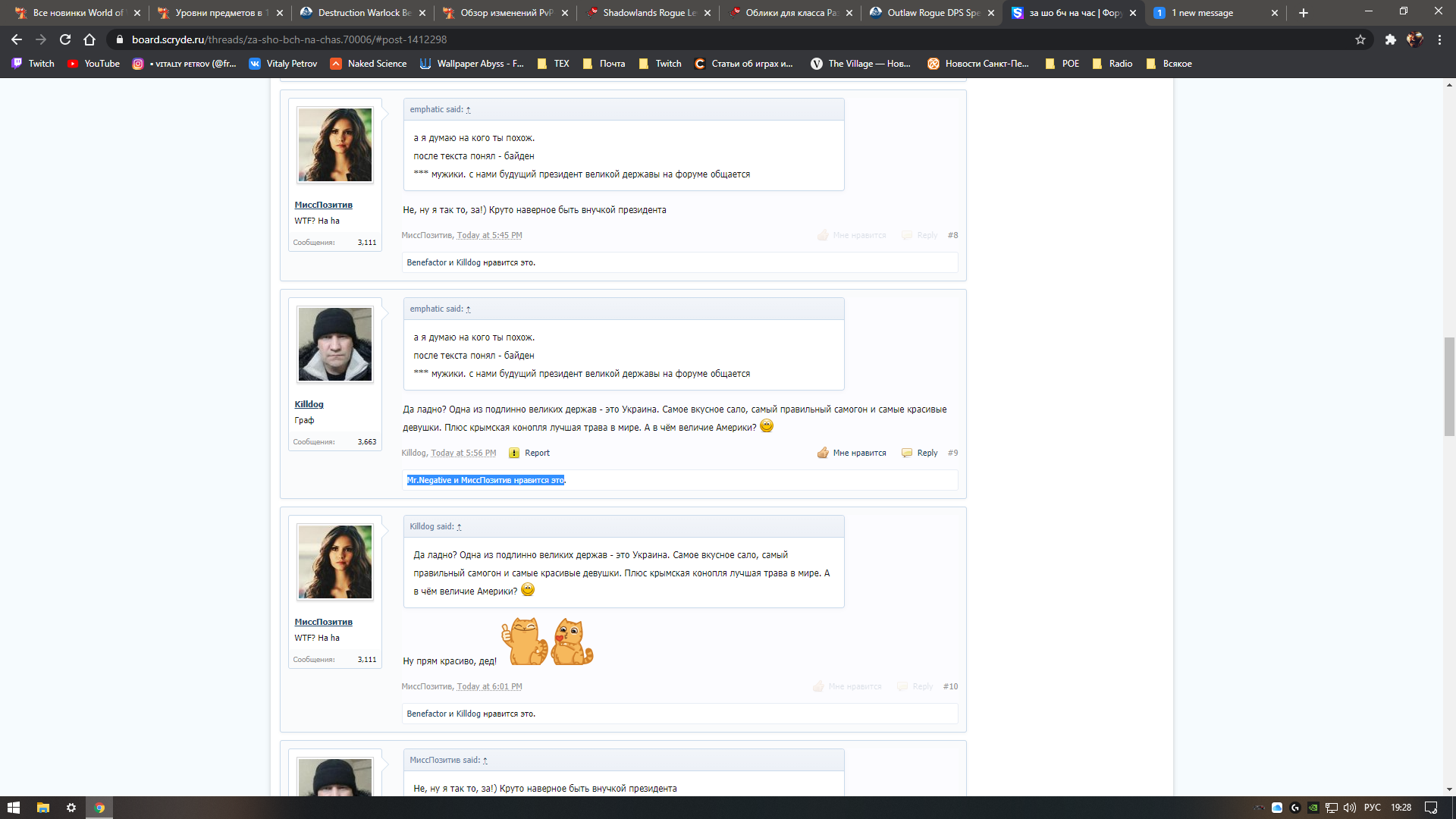Click Reply icon on post #9

[907, 453]
